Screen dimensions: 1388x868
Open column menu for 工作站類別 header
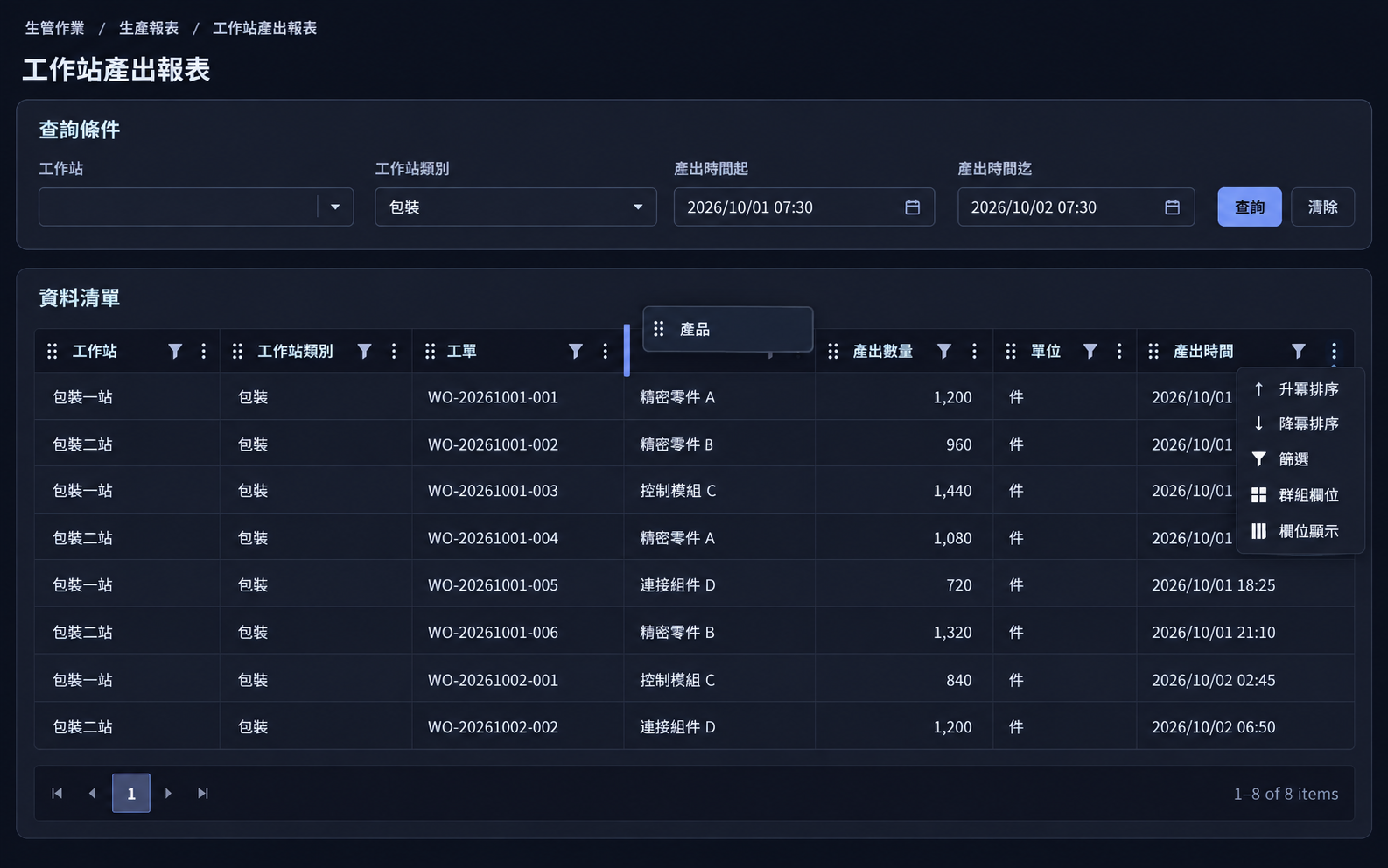pyautogui.click(x=394, y=351)
